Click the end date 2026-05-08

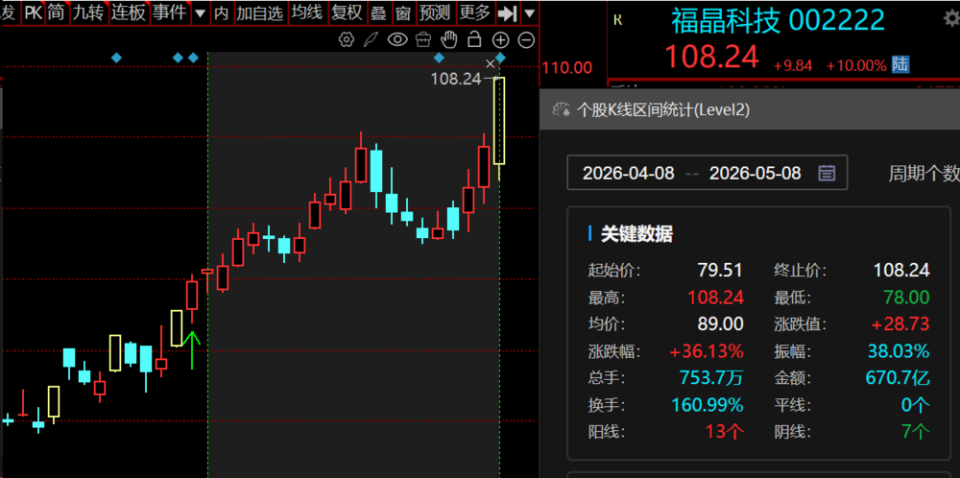point(755,173)
